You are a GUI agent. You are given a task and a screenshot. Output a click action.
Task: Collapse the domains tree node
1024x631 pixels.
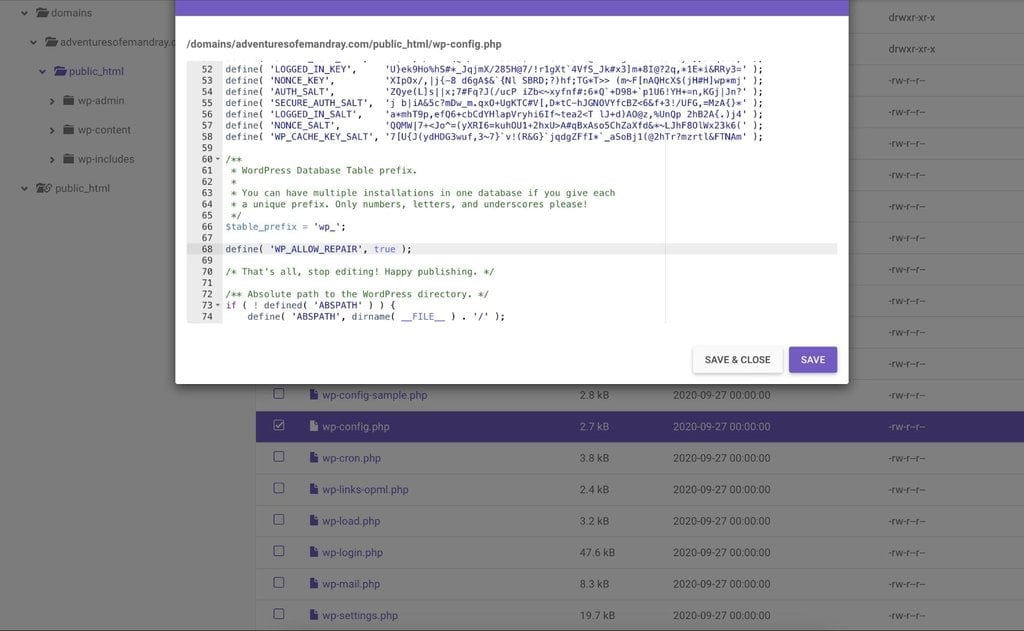pyautogui.click(x=24, y=13)
